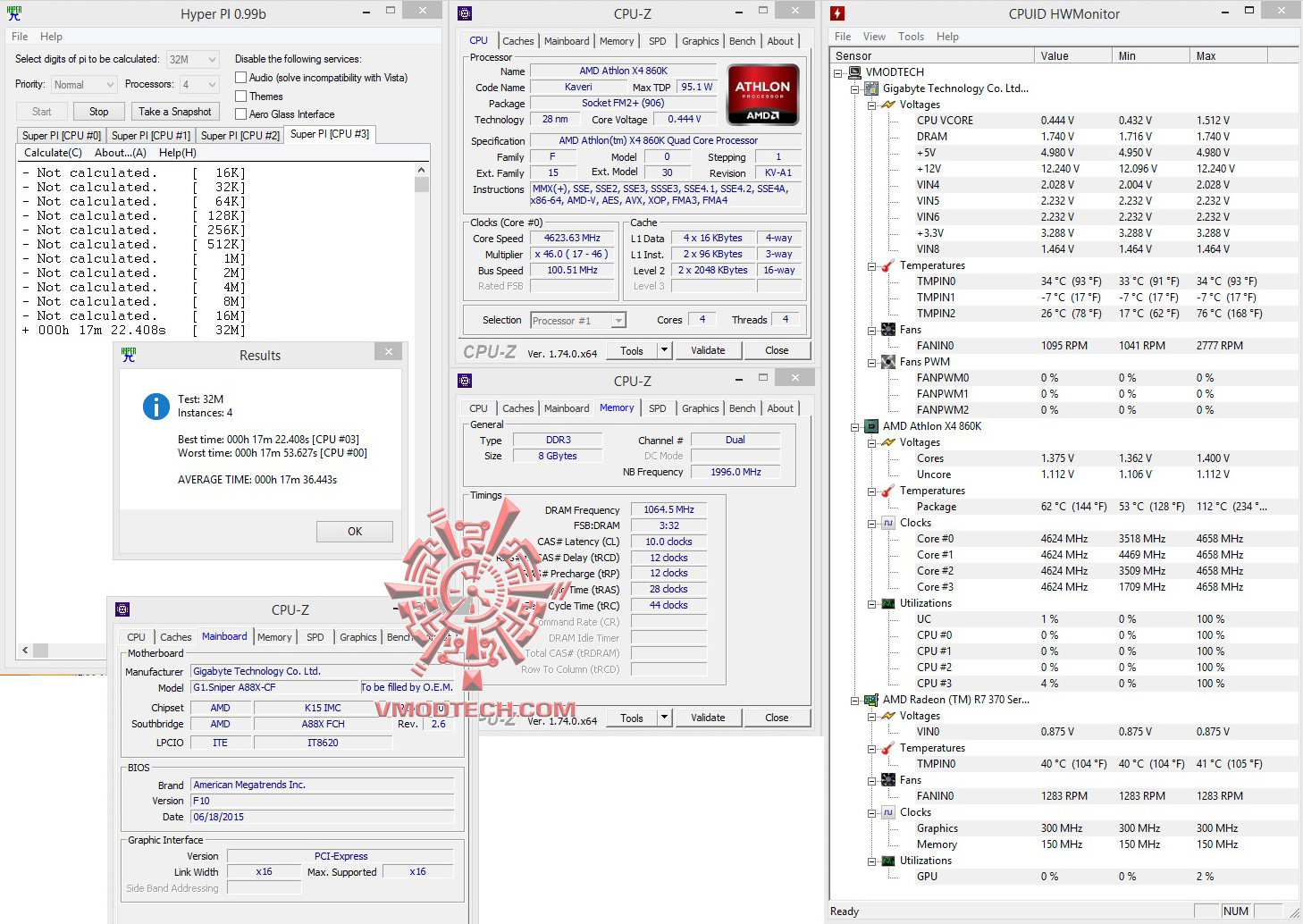The width and height of the screenshot is (1303, 924).
Task: Check the Aero Glass Interface option
Action: pos(240,113)
